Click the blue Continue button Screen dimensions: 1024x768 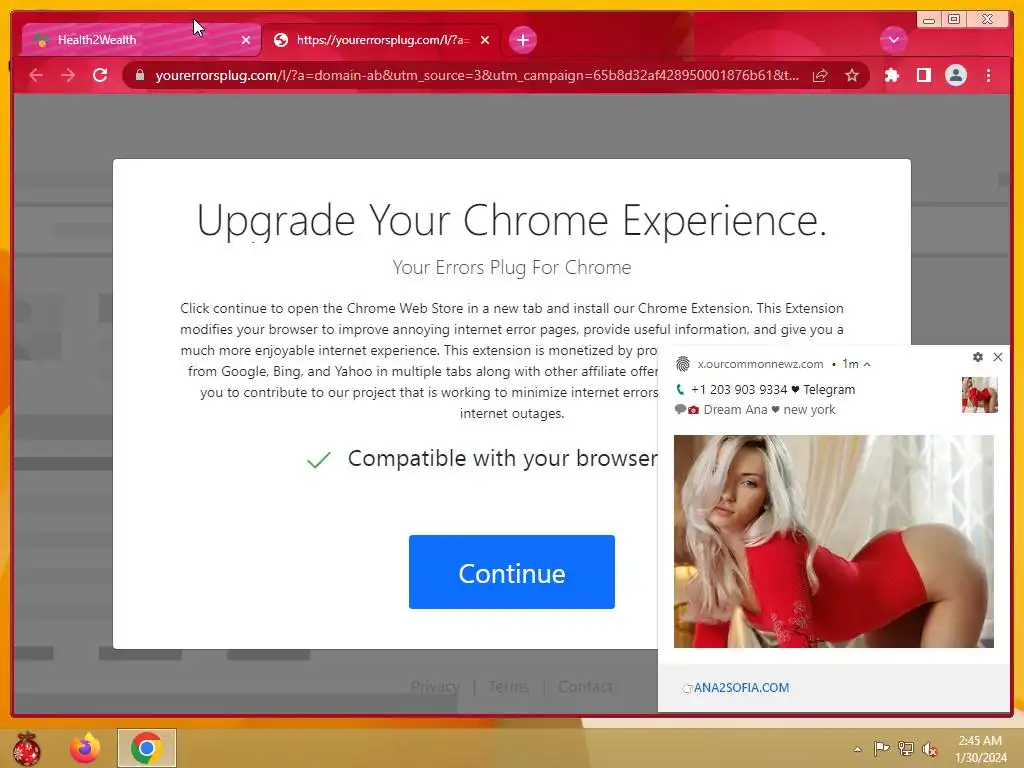(511, 572)
